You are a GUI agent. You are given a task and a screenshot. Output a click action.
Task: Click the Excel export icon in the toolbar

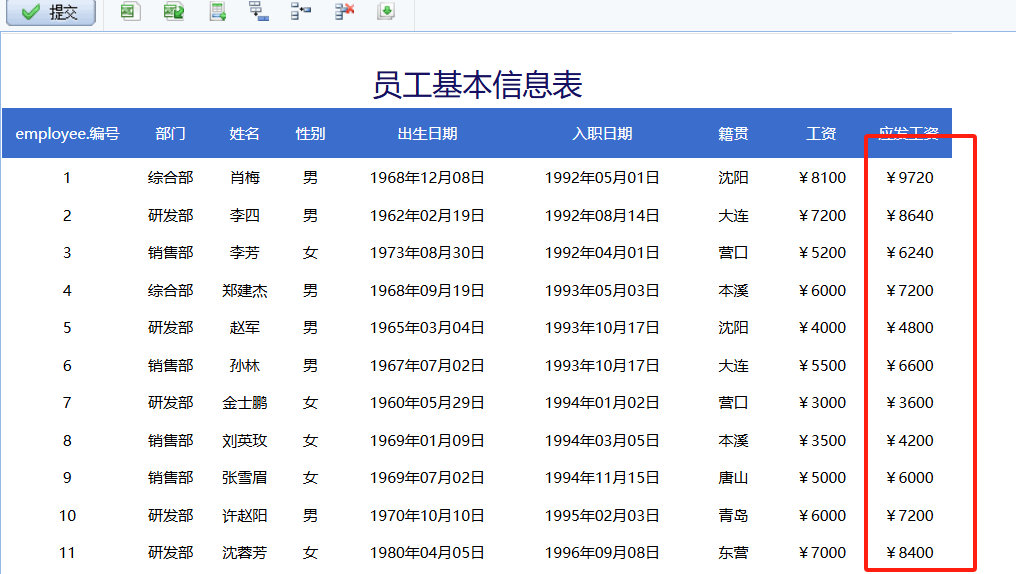click(129, 12)
